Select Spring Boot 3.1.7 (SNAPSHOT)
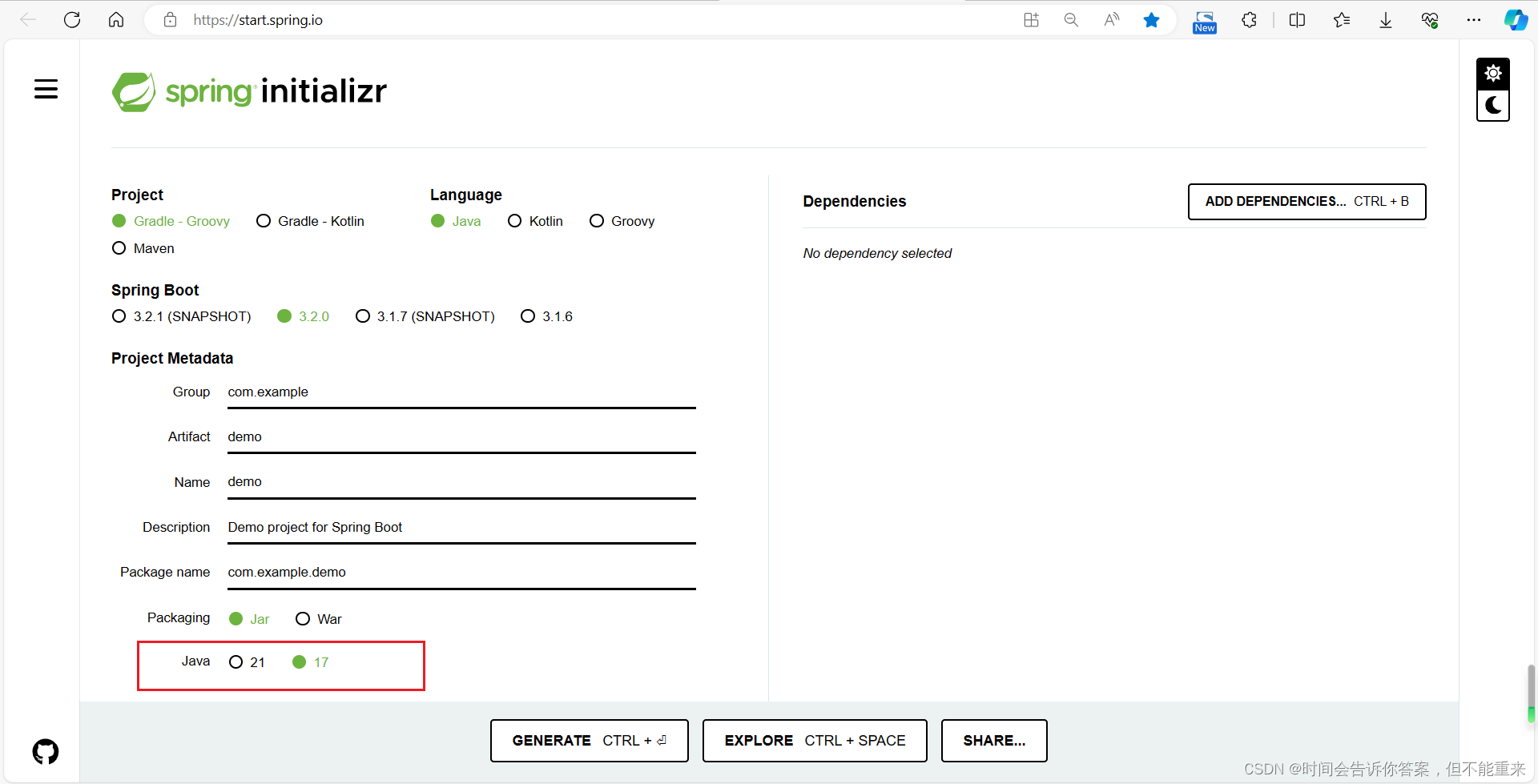The height and width of the screenshot is (784, 1538). click(x=425, y=316)
